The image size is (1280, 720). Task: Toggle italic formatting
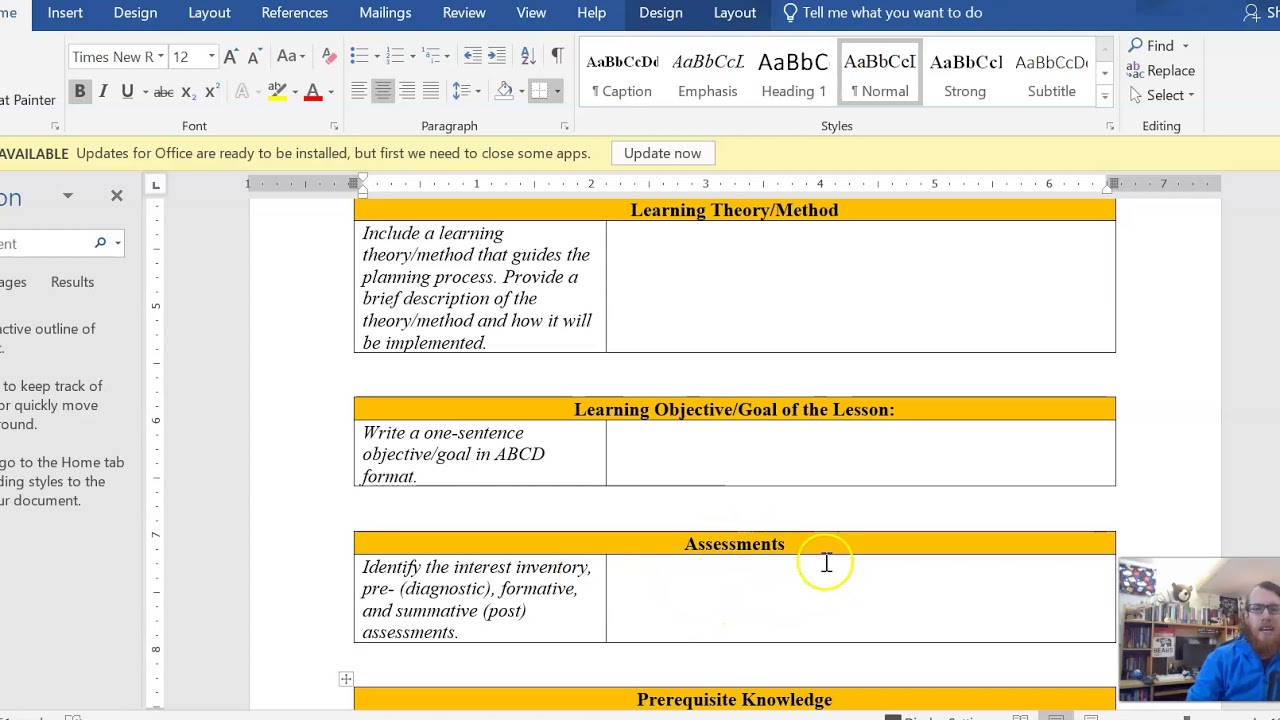tap(103, 92)
